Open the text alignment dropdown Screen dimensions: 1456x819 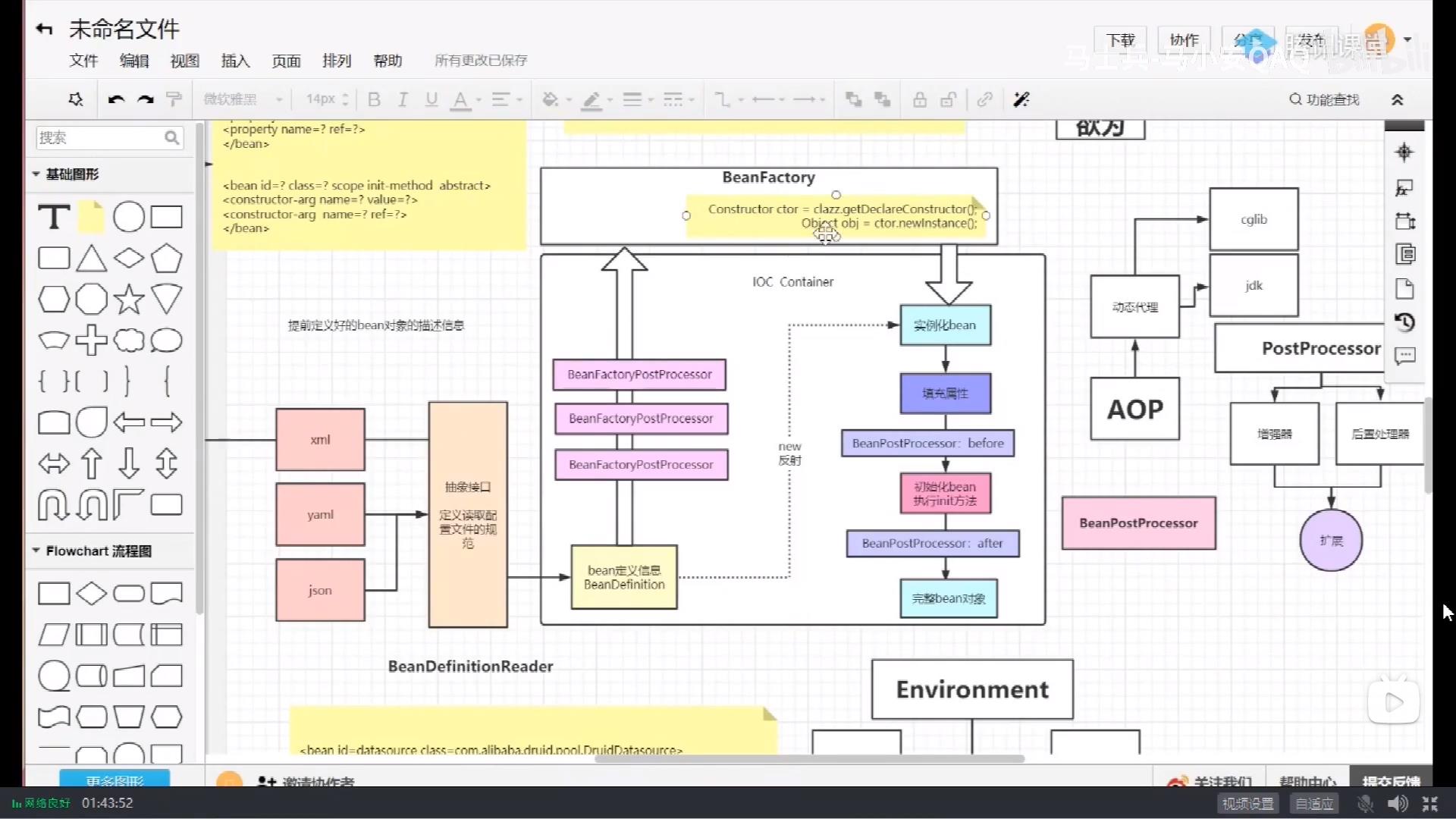pos(507,99)
